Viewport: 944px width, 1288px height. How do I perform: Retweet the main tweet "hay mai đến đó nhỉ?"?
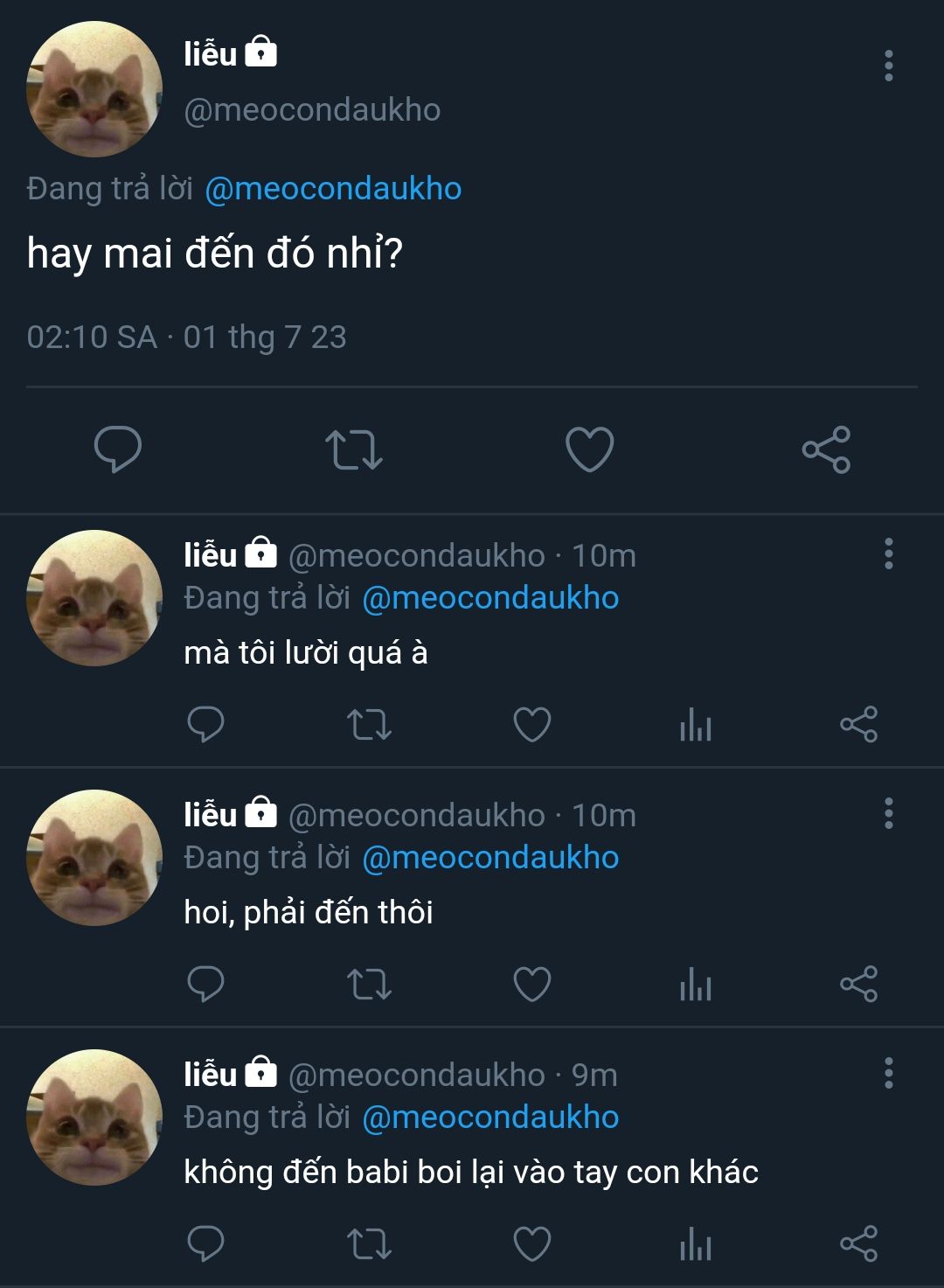(354, 449)
